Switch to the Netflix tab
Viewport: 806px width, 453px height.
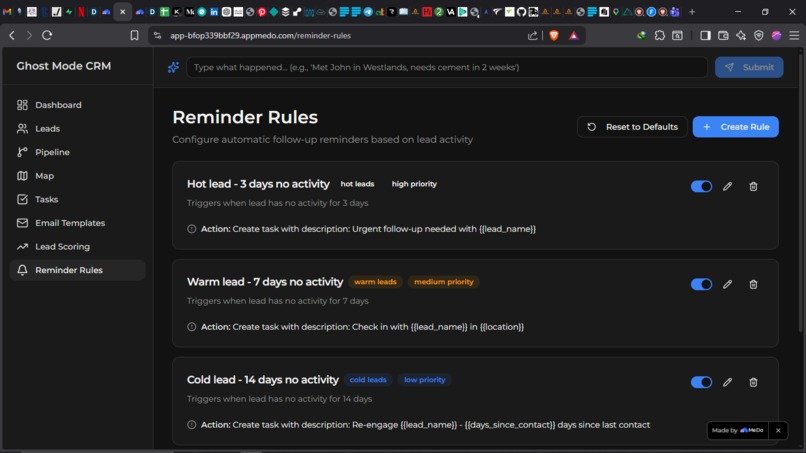point(81,11)
